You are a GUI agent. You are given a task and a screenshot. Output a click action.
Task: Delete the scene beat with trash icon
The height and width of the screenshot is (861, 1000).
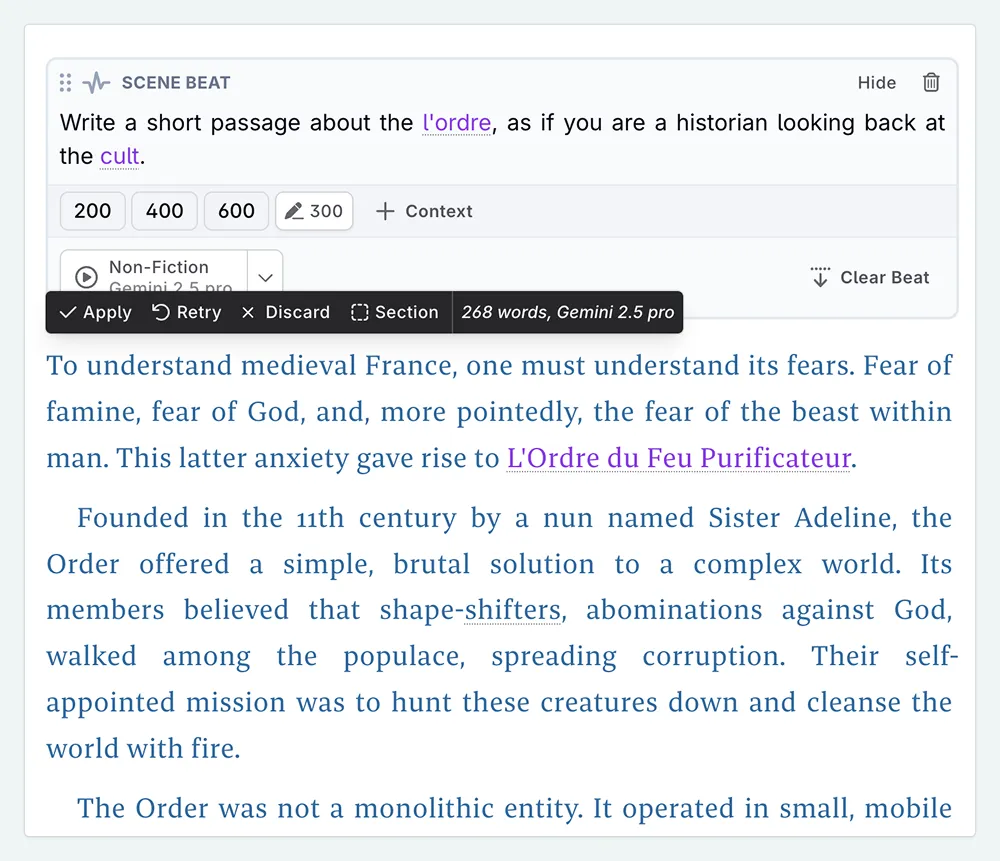(x=931, y=83)
